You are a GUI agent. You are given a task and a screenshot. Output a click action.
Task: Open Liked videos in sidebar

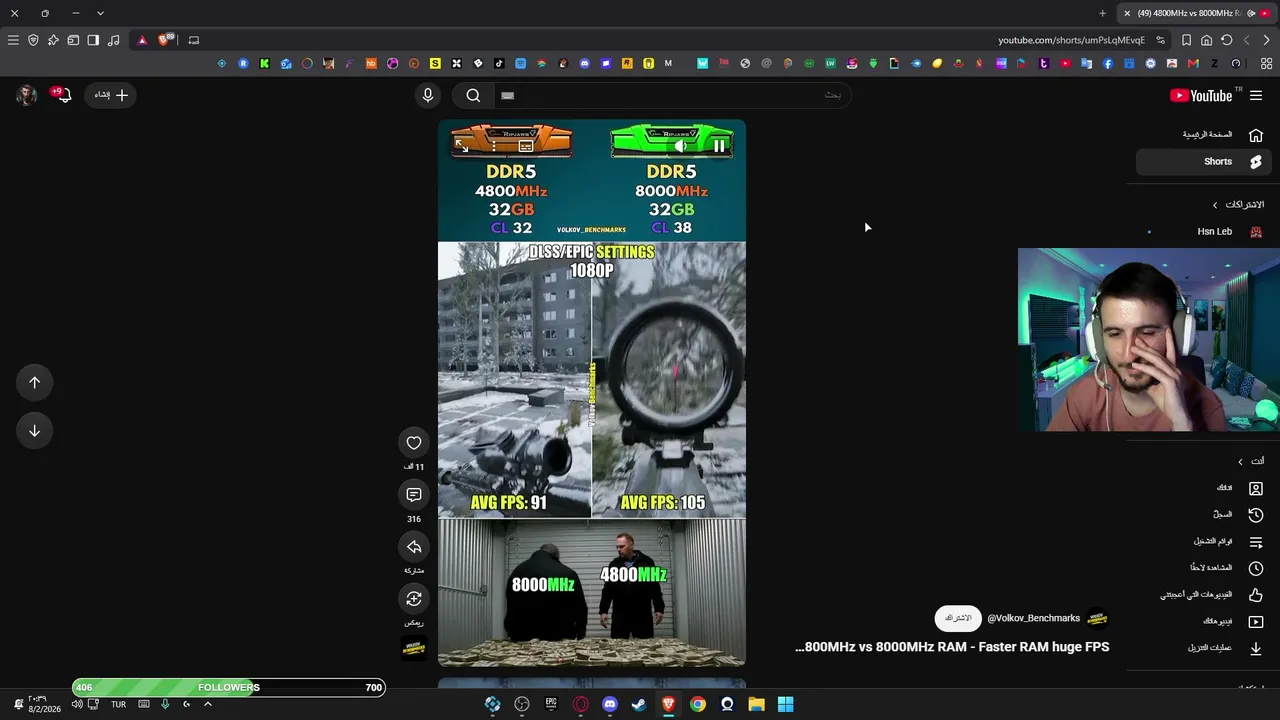(1204, 594)
